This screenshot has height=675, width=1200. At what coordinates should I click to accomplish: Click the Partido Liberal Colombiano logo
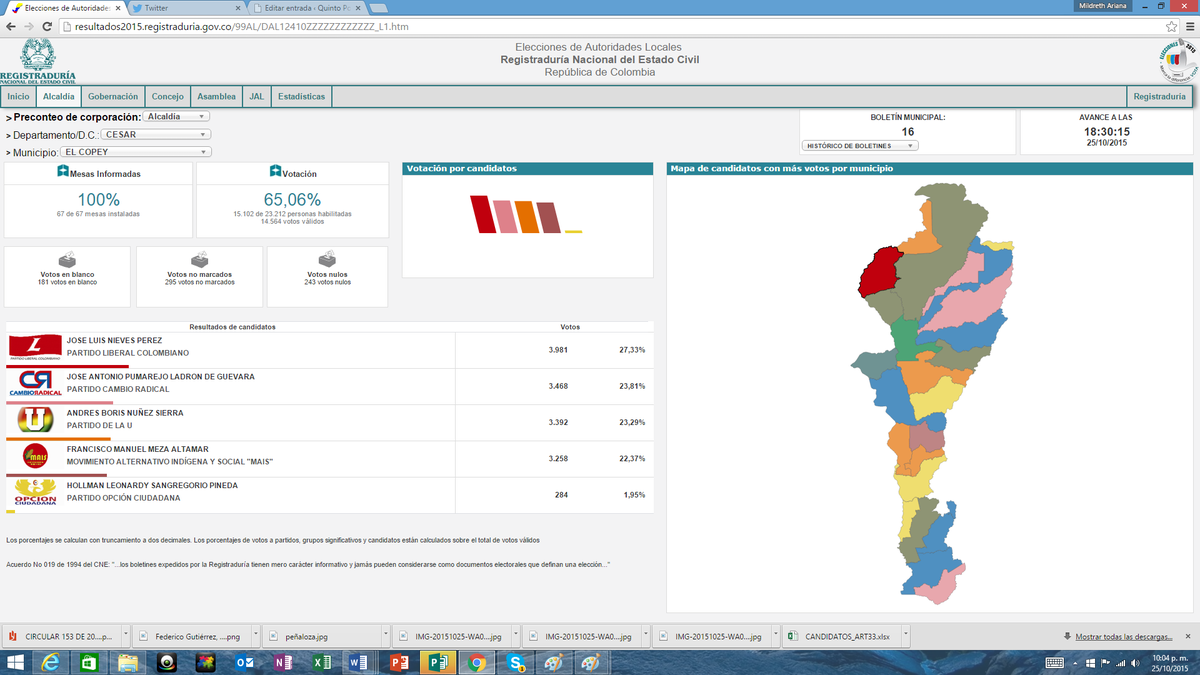[x=34, y=347]
